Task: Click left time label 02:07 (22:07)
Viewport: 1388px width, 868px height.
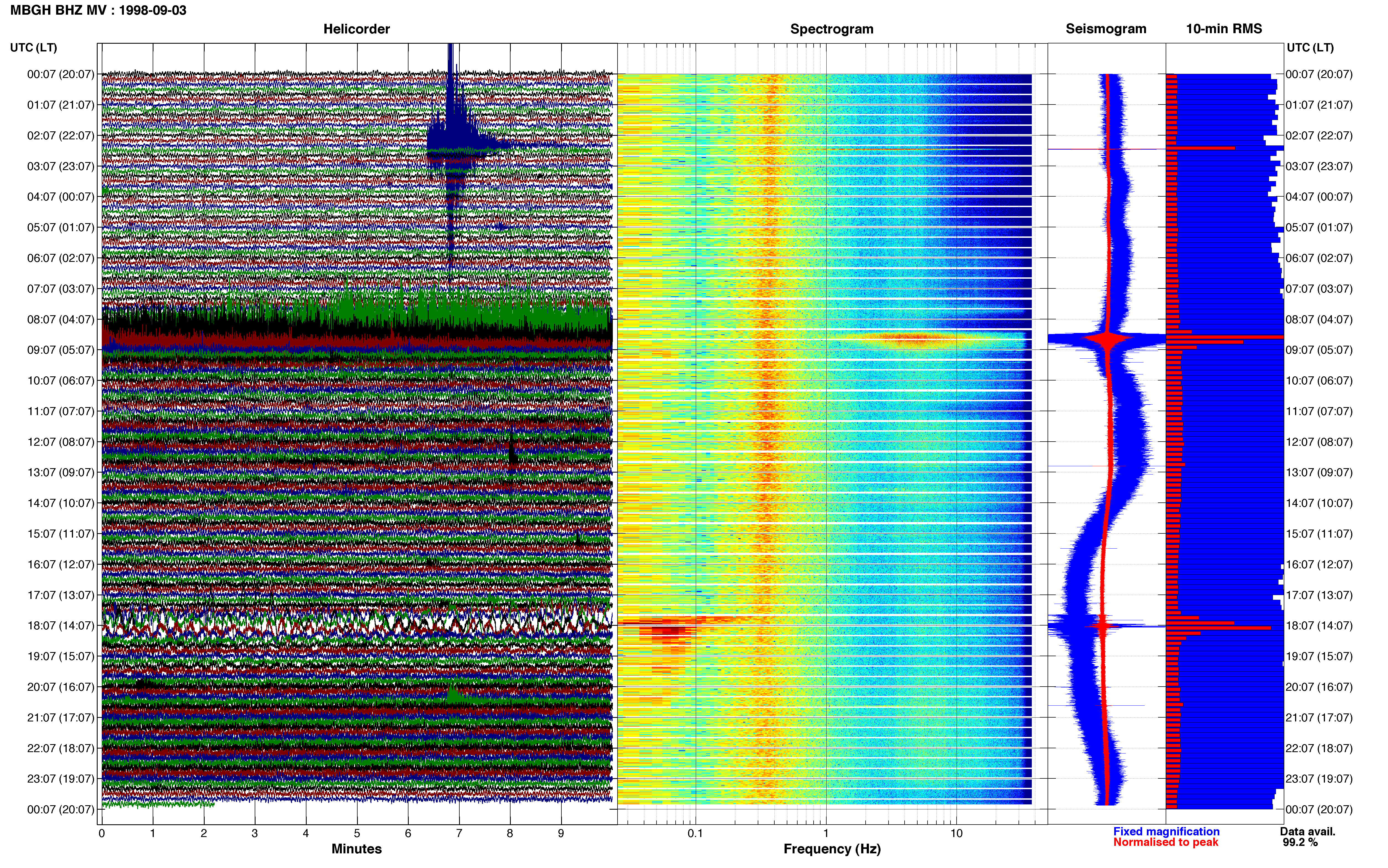Action: tap(61, 135)
